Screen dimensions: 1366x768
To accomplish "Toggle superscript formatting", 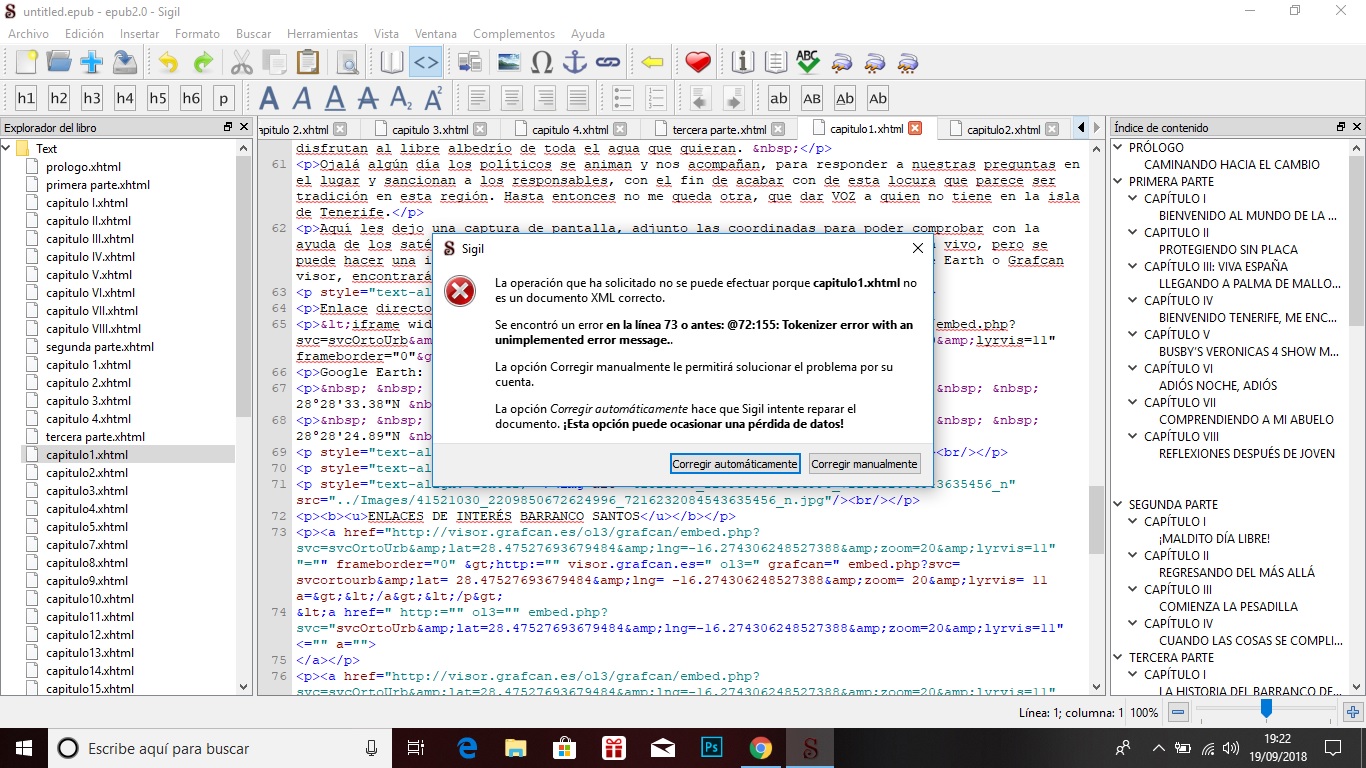I will coord(434,98).
